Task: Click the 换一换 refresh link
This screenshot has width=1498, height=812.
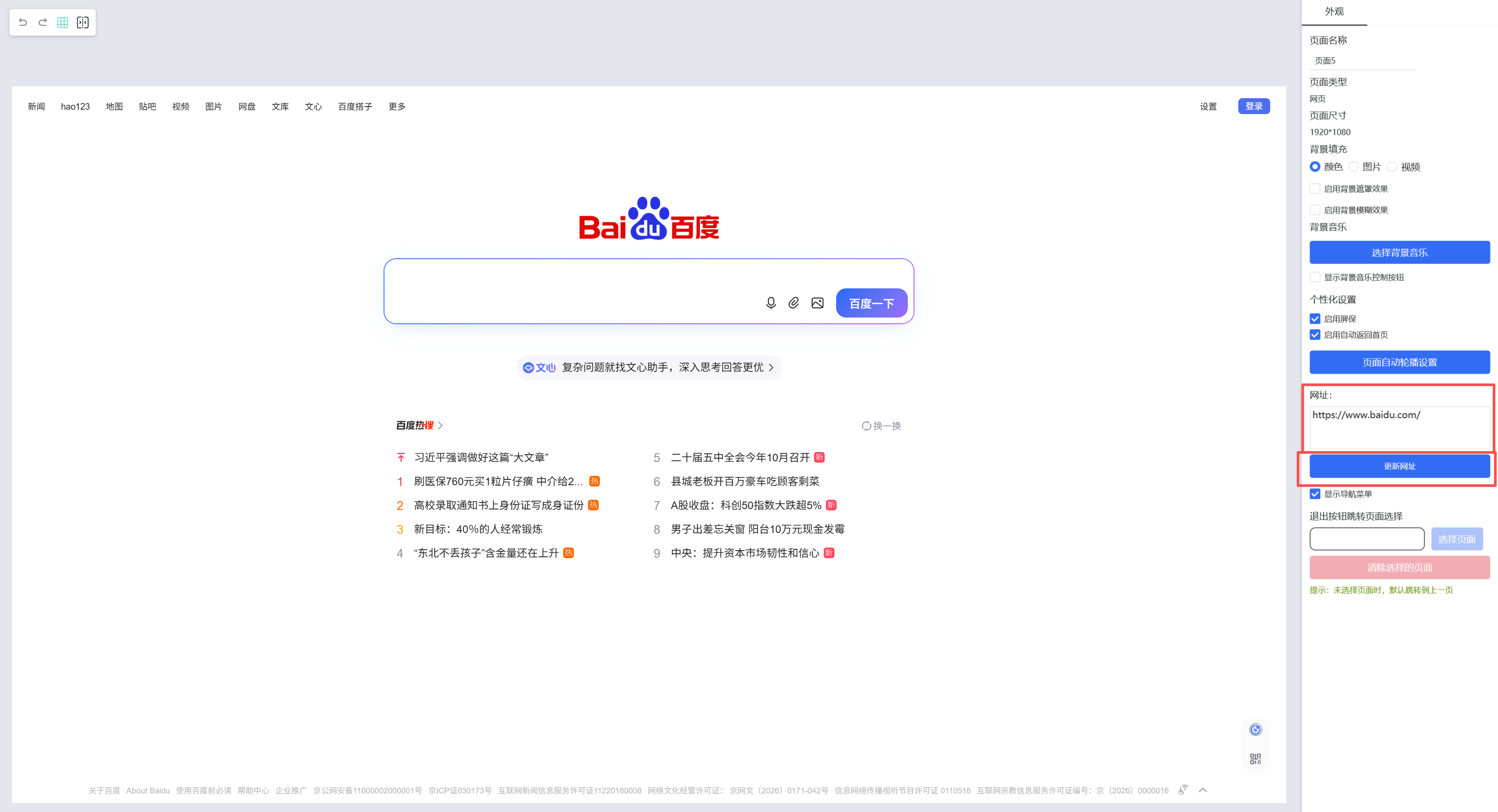Action: coord(882,426)
